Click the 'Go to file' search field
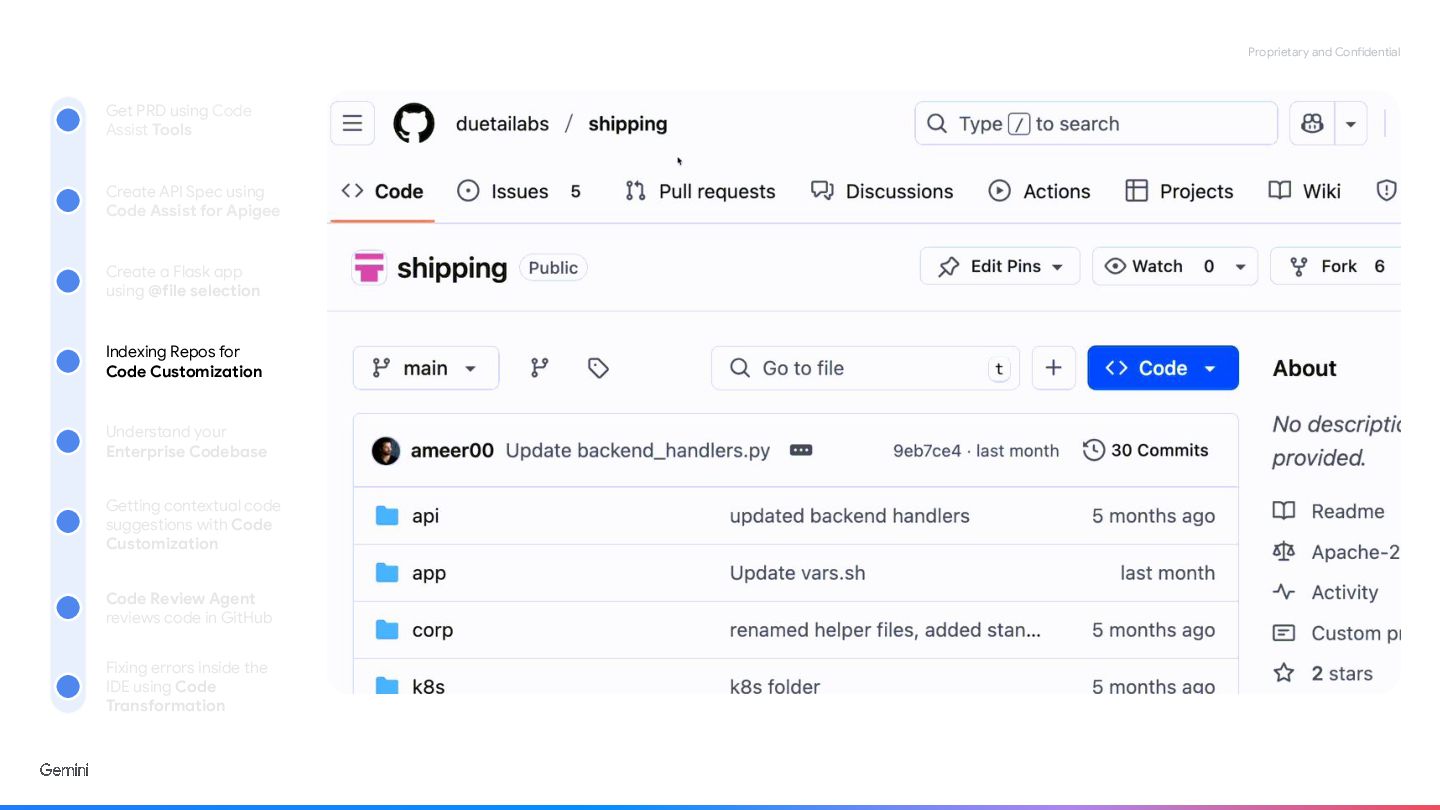 tap(865, 368)
